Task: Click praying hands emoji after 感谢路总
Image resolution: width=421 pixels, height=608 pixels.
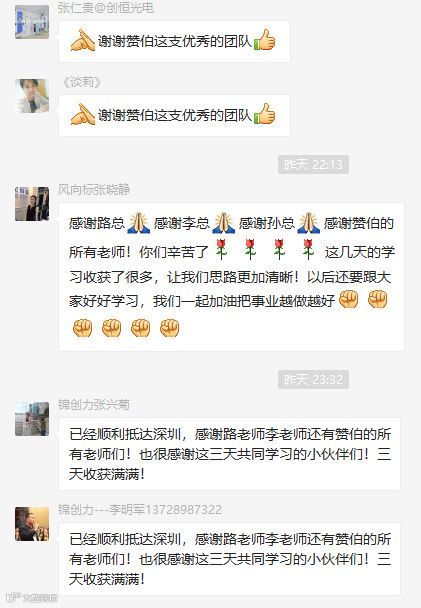Action: [139, 223]
